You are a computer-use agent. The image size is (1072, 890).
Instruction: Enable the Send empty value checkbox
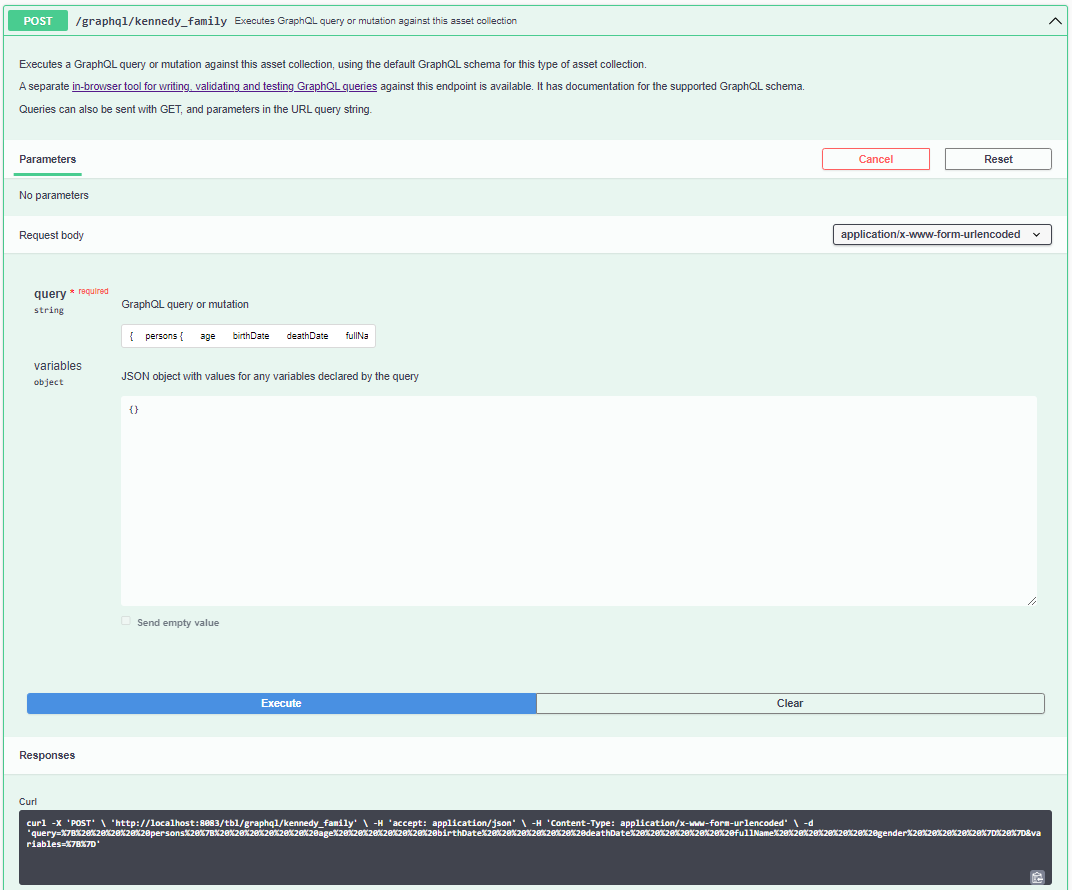point(126,620)
